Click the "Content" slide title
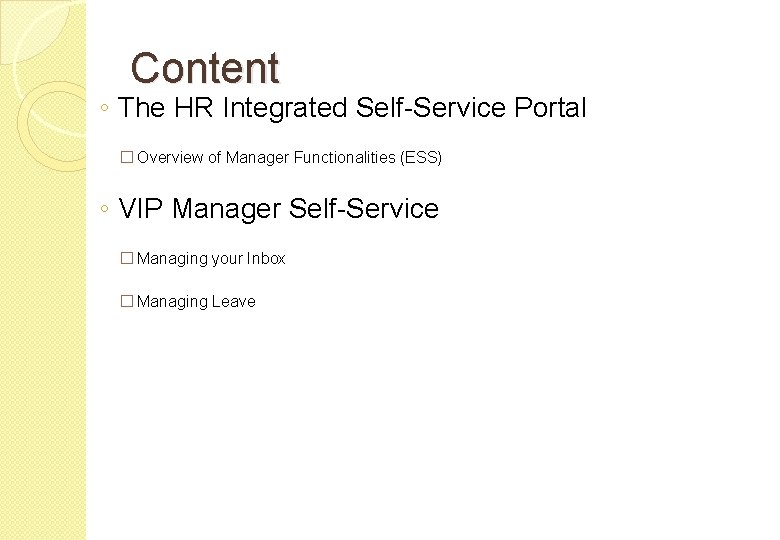This screenshot has width=780, height=540. click(x=205, y=68)
